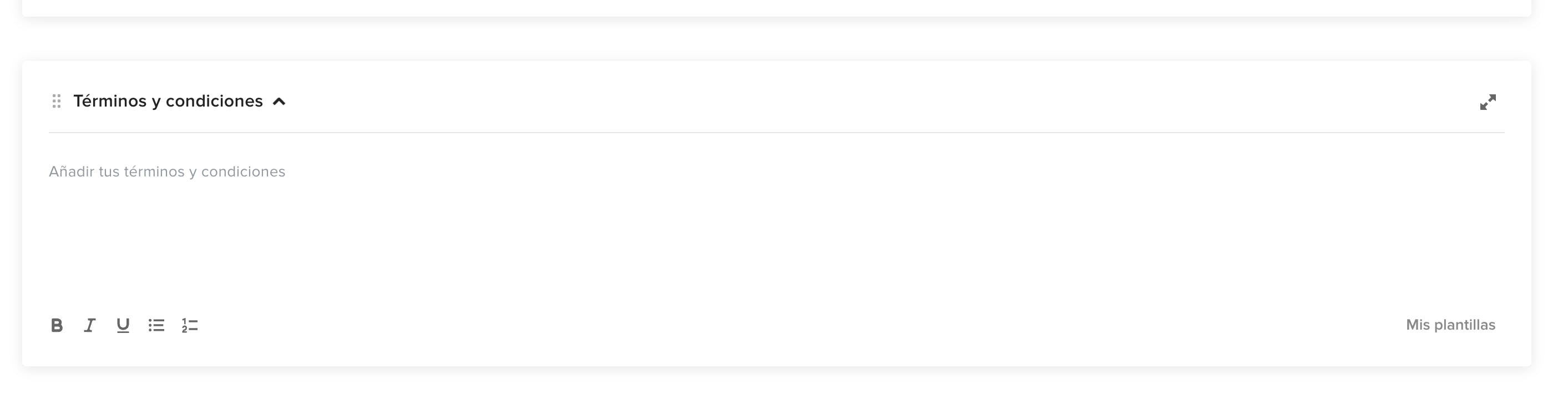The image size is (1568, 394).
Task: Click the up chevron beside the section title
Action: coord(279,102)
